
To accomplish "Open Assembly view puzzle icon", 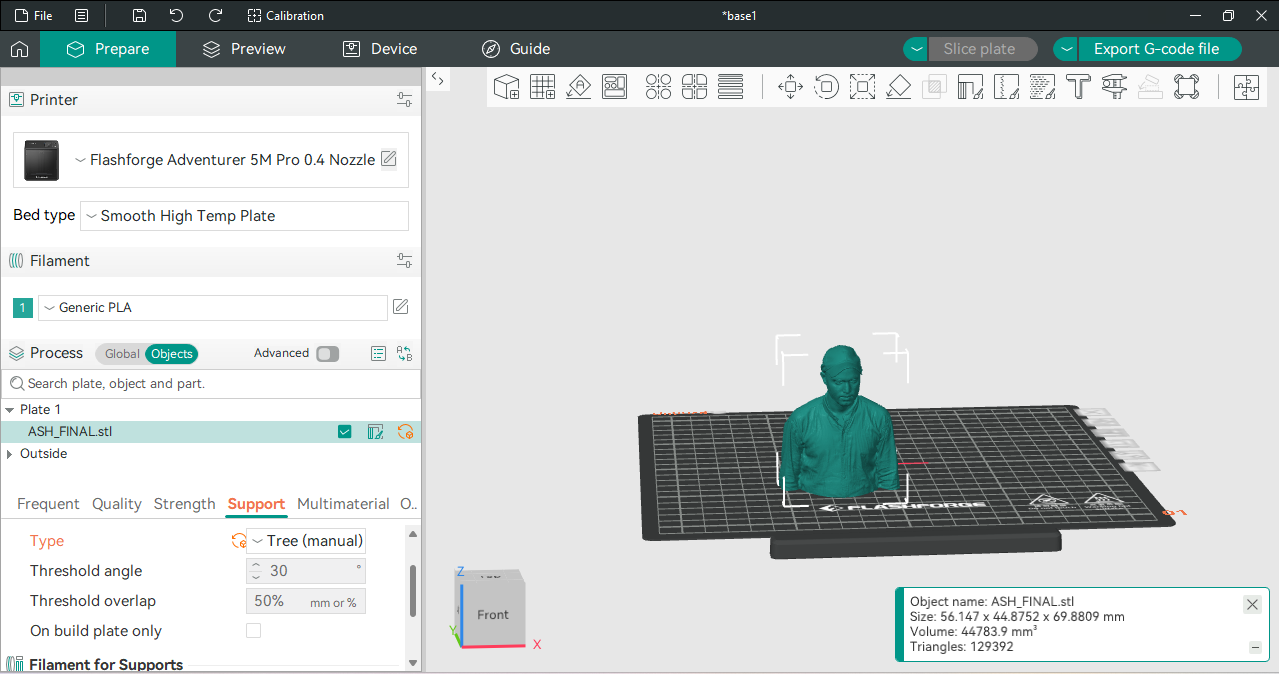I will click(1246, 87).
